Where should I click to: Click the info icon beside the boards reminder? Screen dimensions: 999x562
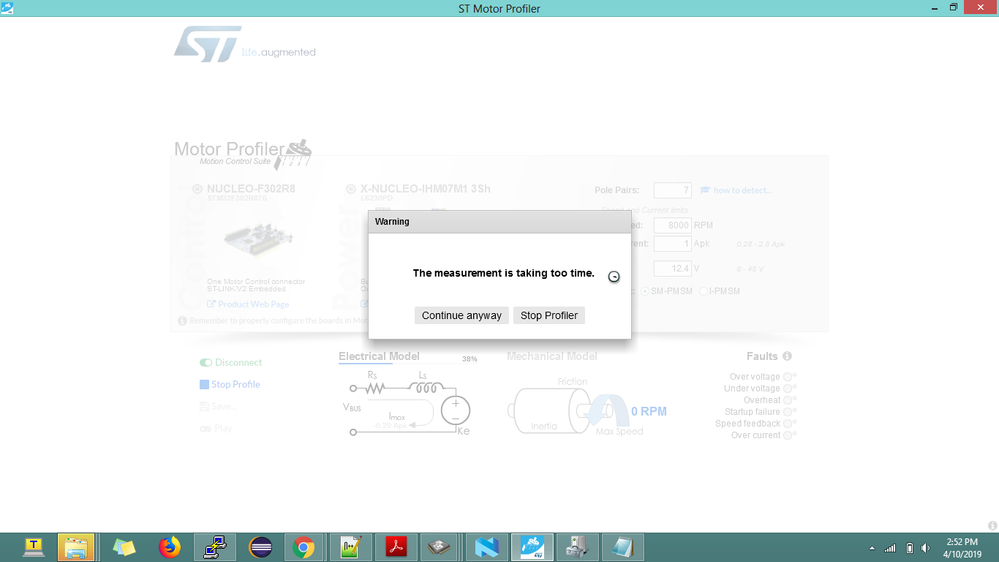pos(182,321)
